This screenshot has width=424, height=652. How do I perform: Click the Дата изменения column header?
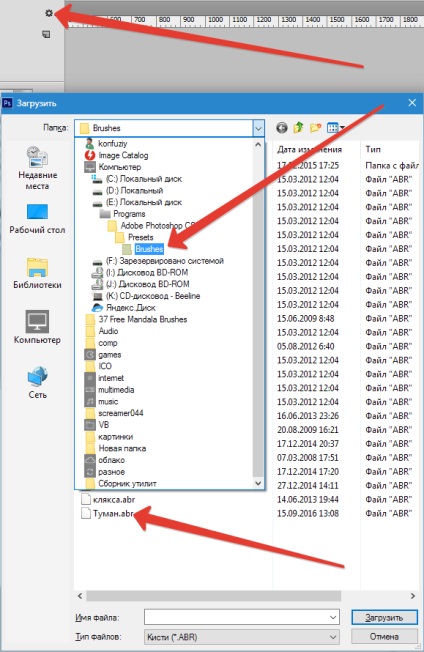click(x=310, y=149)
